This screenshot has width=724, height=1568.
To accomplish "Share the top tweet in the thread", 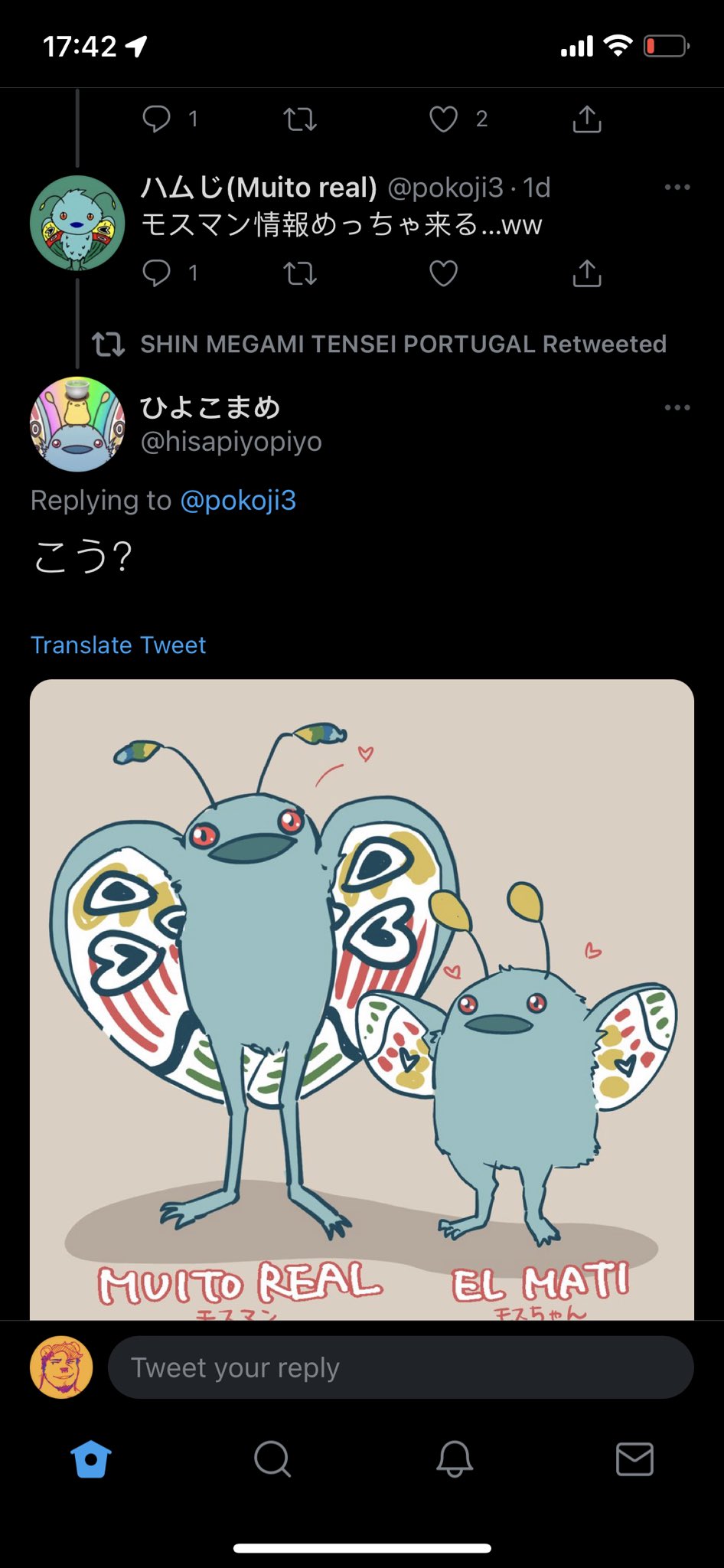I will coord(587,119).
